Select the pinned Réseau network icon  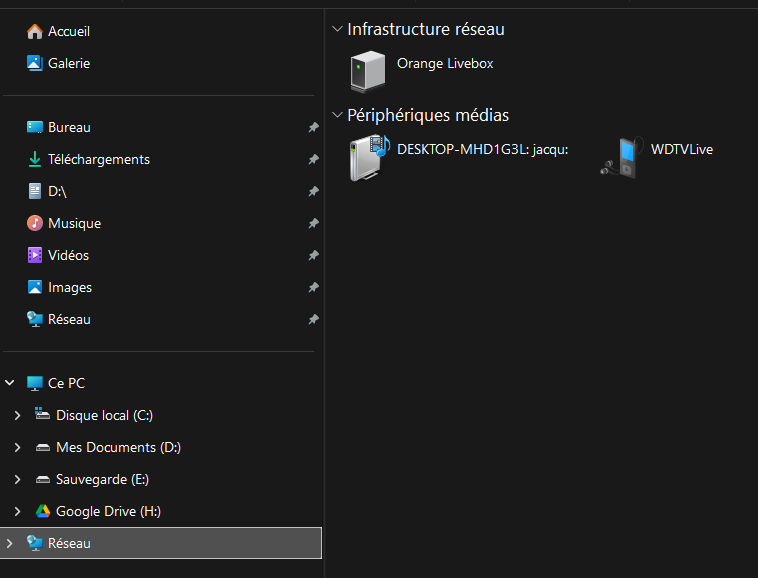point(34,319)
